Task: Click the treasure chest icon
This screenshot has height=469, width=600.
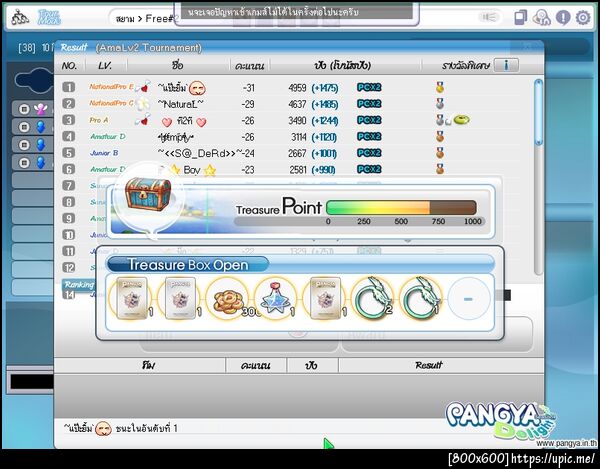Action: [148, 193]
